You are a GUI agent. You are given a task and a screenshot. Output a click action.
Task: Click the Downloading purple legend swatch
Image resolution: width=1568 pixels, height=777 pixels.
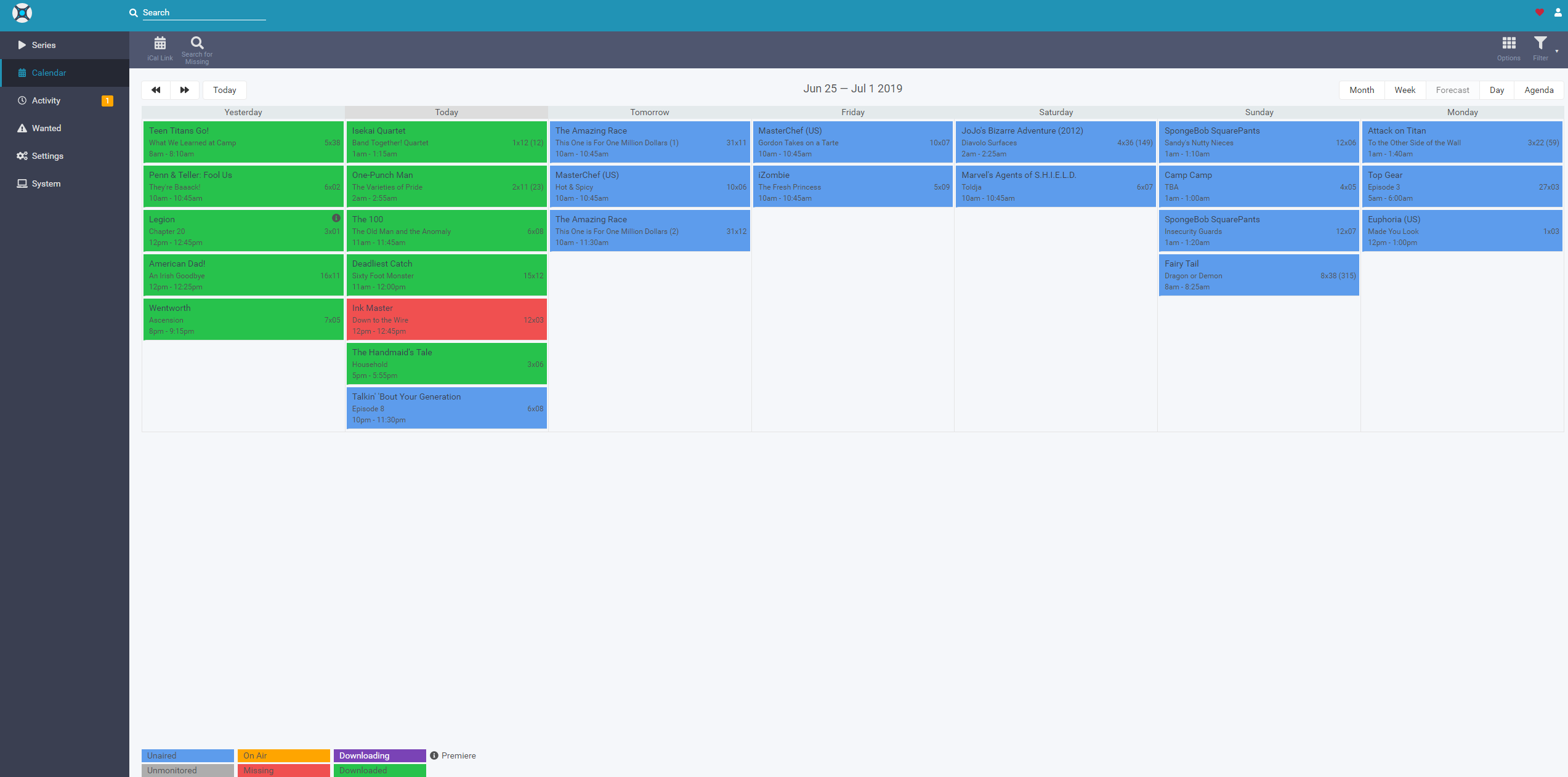pyautogui.click(x=380, y=755)
